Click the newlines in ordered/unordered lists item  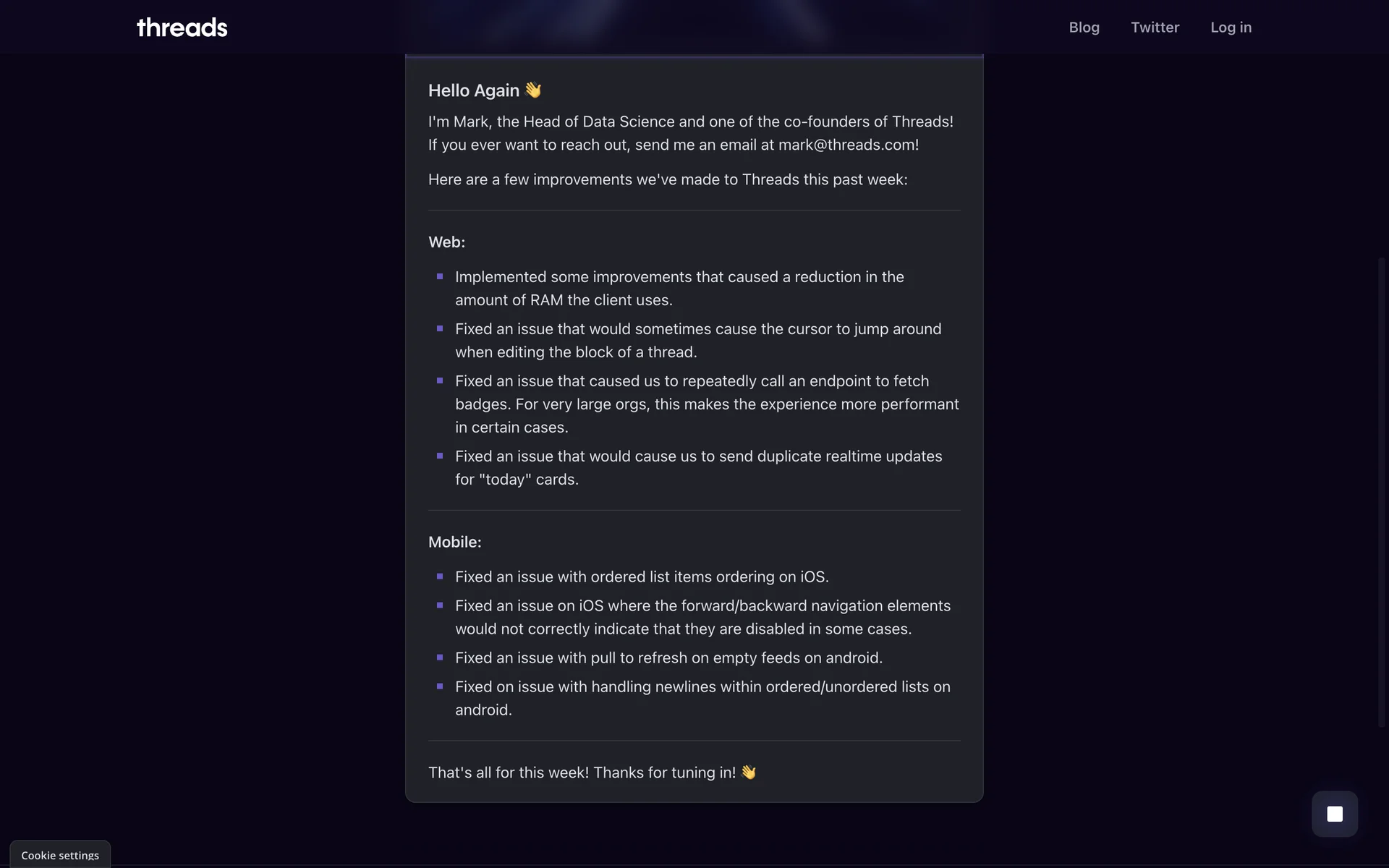tap(702, 698)
